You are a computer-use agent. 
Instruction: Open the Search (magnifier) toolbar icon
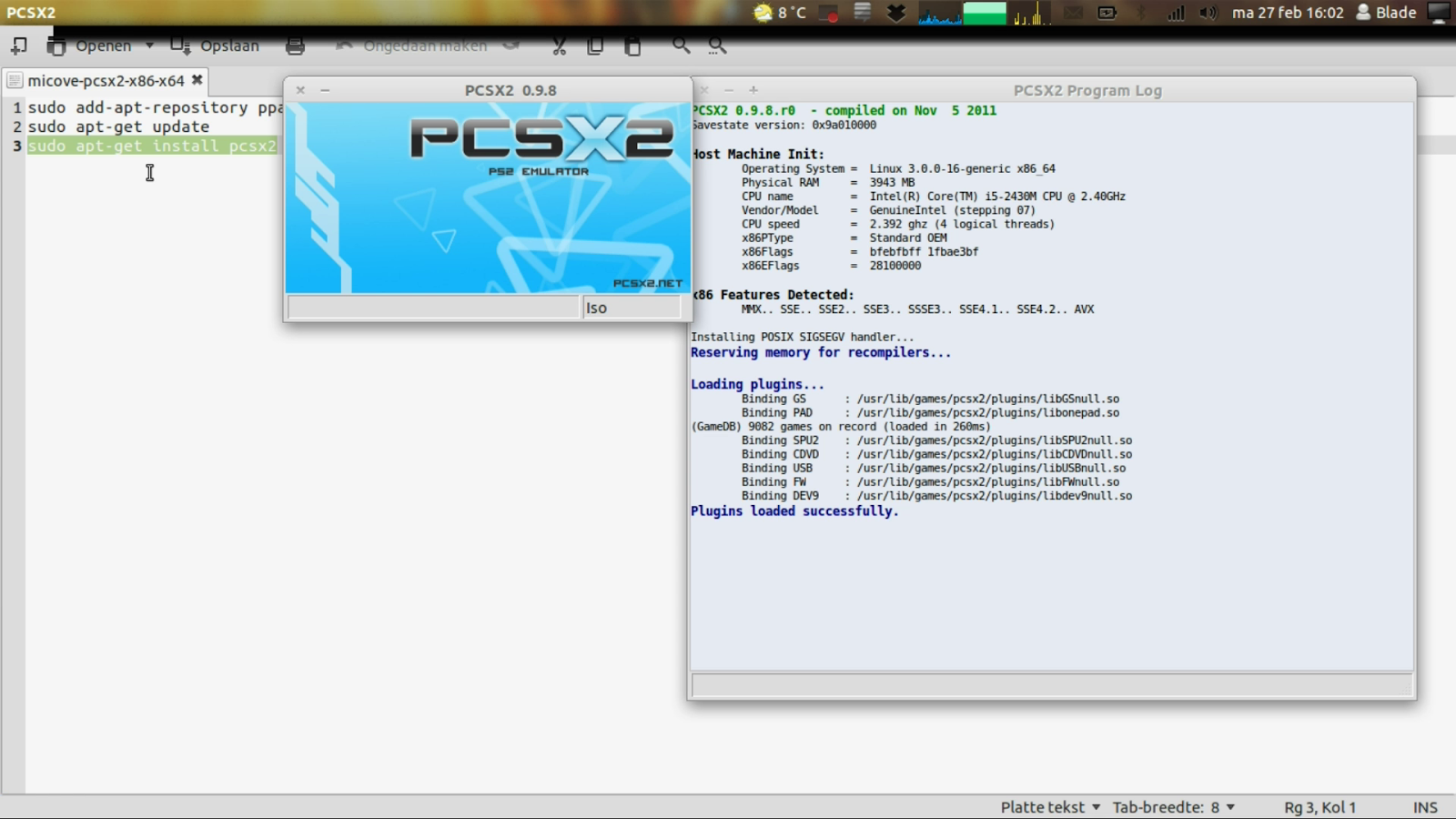[x=682, y=45]
